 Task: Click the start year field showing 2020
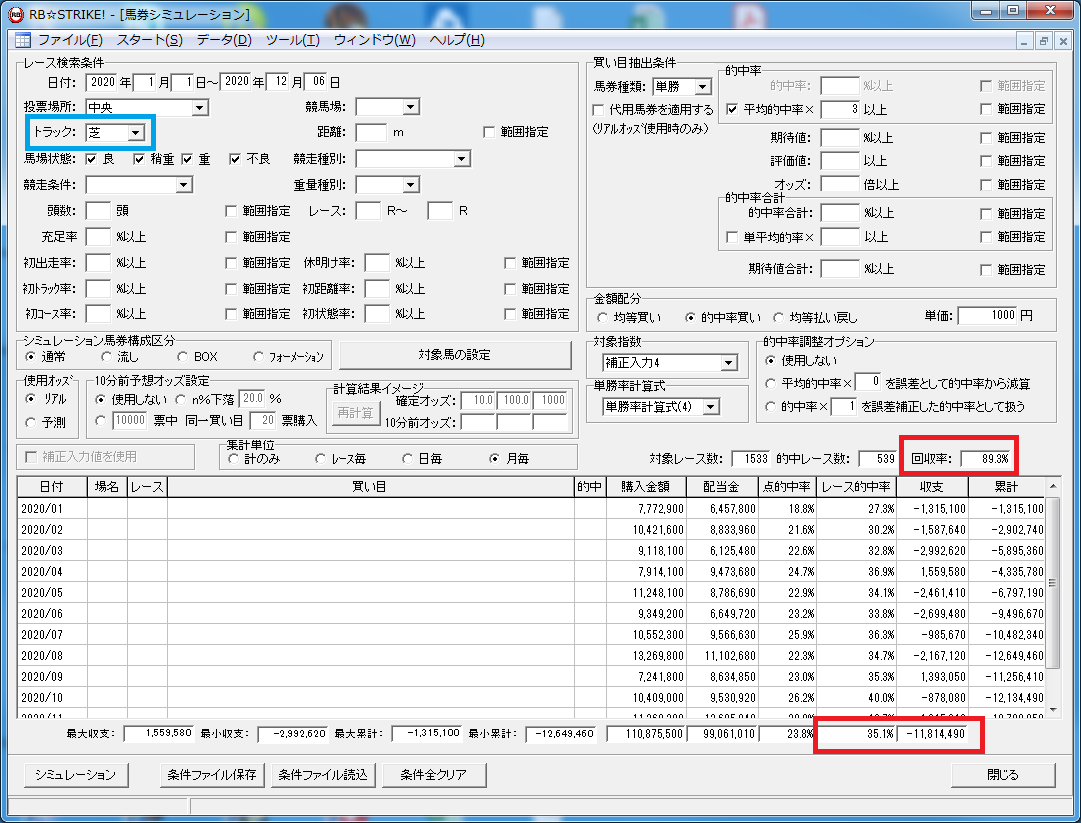(x=102, y=82)
